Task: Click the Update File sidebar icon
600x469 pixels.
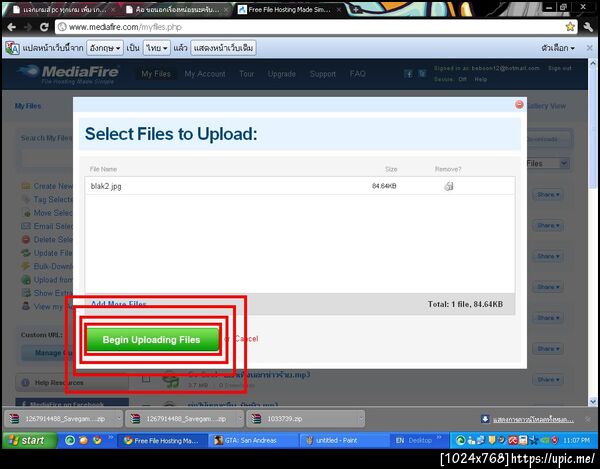Action: (x=26, y=253)
